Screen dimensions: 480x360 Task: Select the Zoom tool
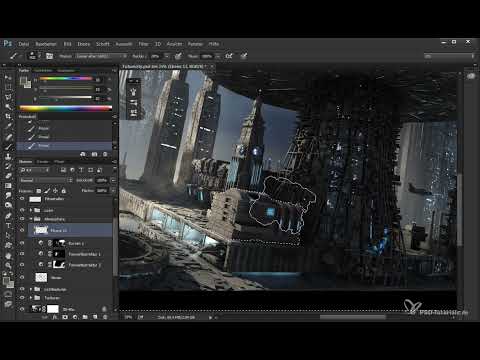(x=8, y=265)
